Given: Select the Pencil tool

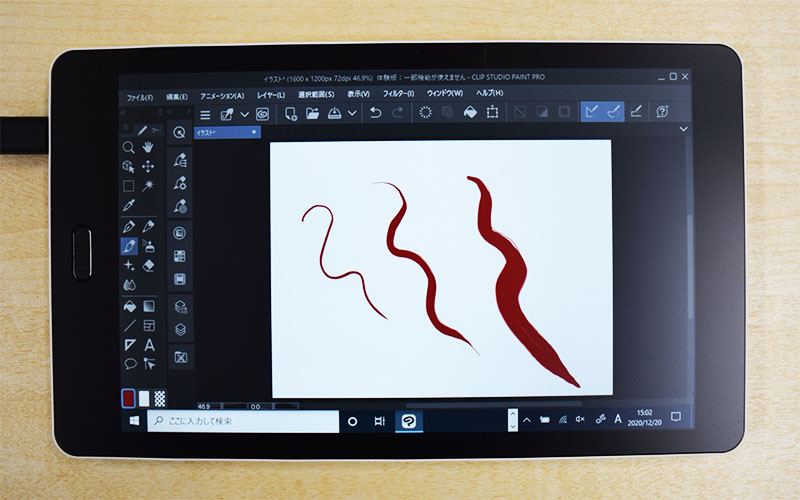Looking at the screenshot, I should click(x=148, y=226).
